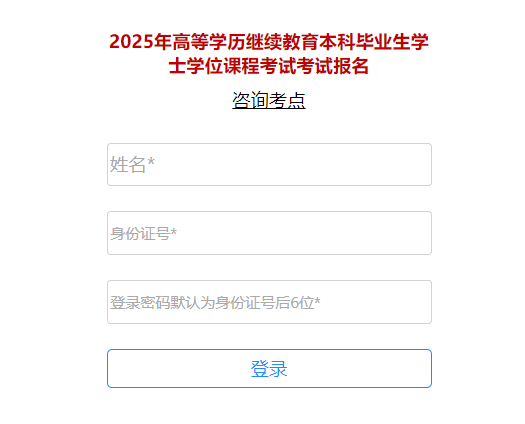
Task: Select the last input above 登录 button
Action: point(269,302)
